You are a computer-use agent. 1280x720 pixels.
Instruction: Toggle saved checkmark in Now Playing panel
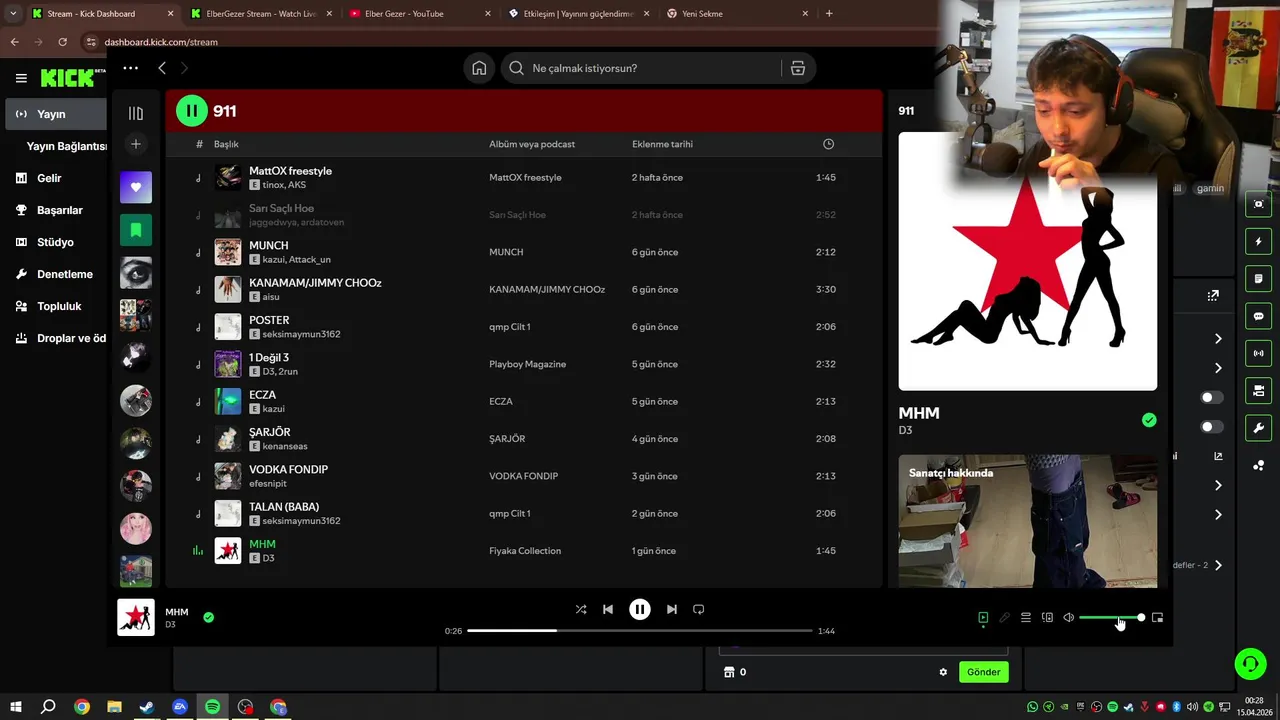click(1149, 420)
